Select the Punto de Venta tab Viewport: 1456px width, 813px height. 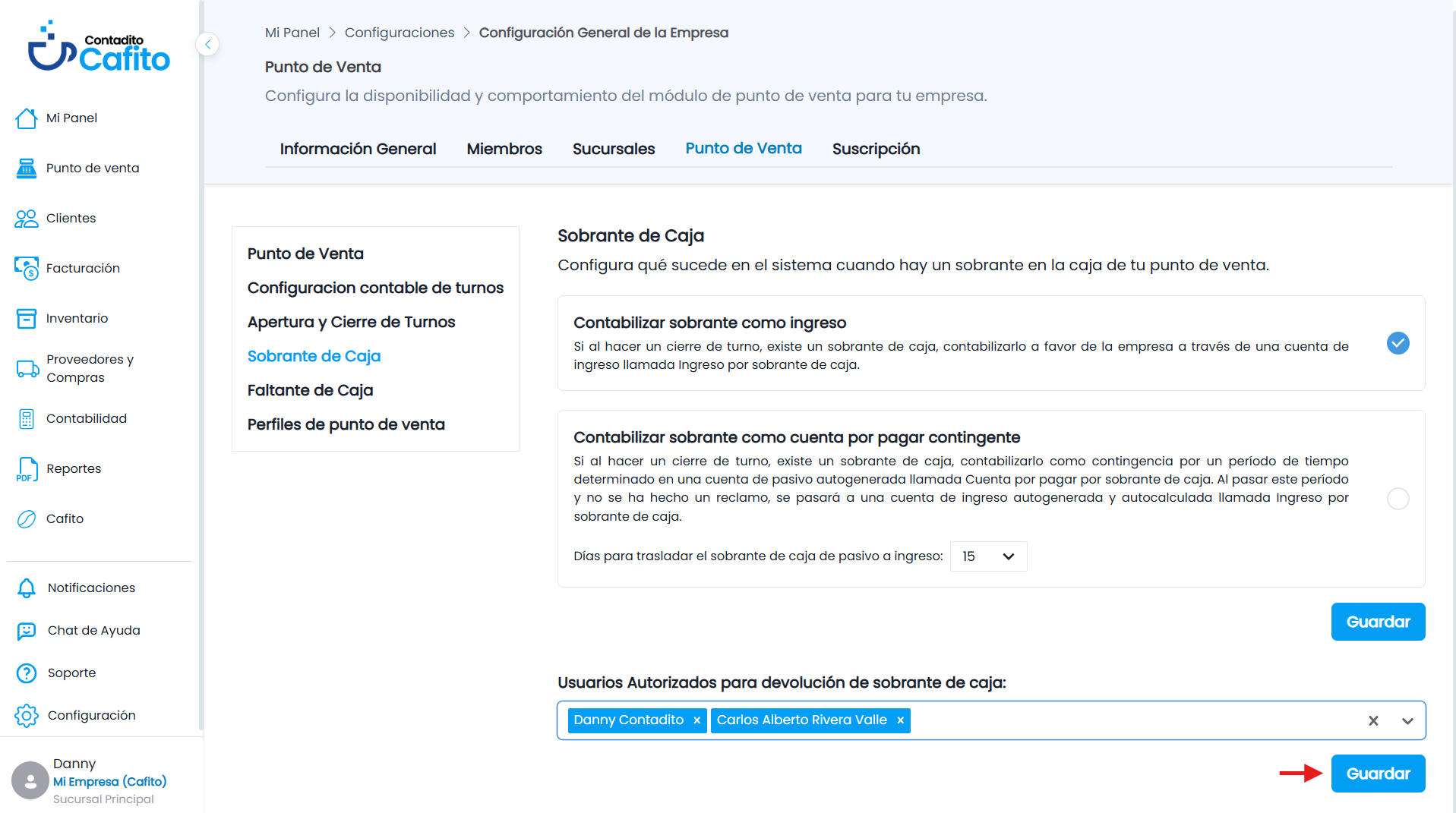(x=744, y=149)
